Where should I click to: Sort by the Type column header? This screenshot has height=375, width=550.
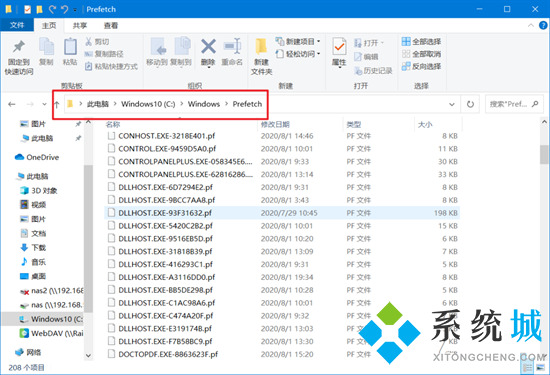[x=354, y=124]
